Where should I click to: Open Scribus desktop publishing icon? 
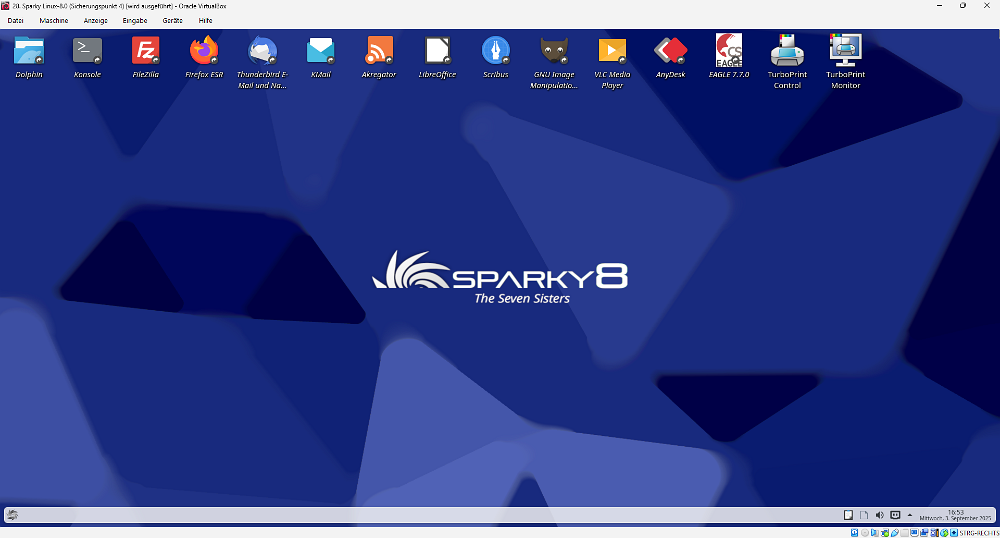[x=495, y=51]
